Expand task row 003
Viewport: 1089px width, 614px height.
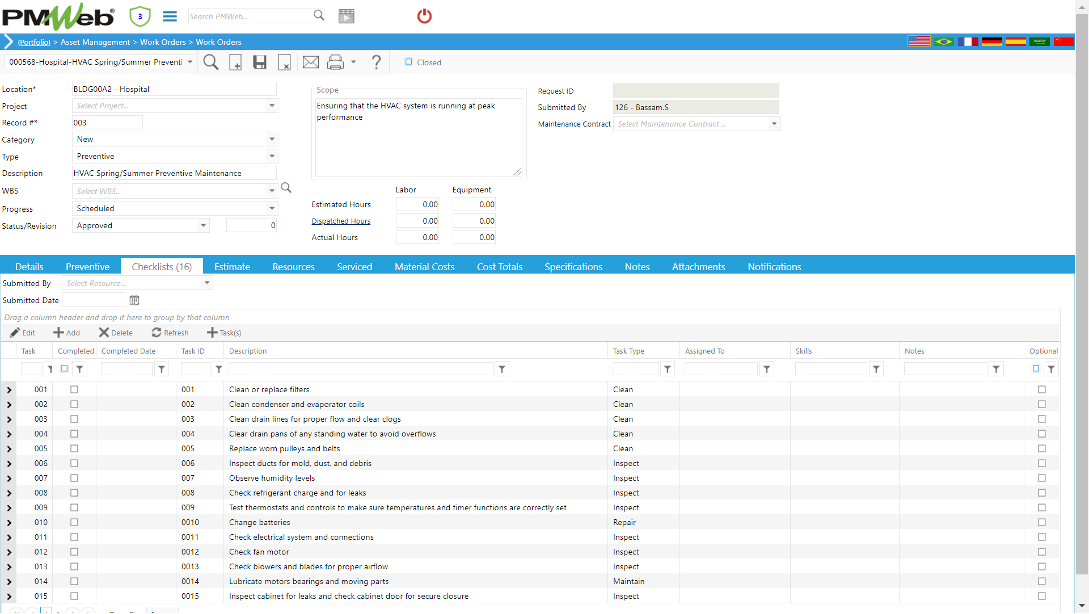9,420
